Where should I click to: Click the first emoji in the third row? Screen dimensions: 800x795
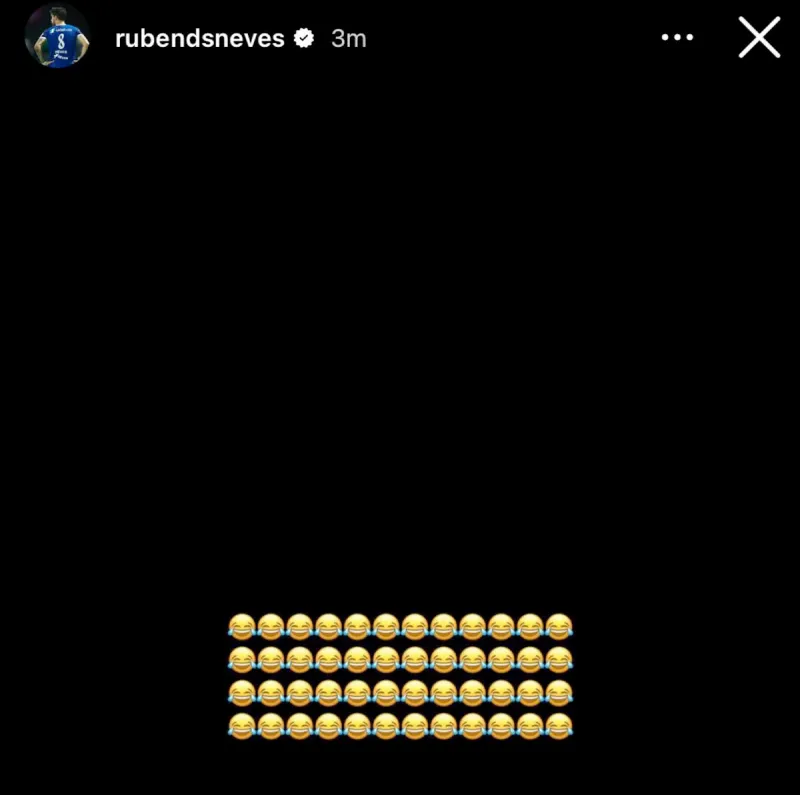[241, 693]
